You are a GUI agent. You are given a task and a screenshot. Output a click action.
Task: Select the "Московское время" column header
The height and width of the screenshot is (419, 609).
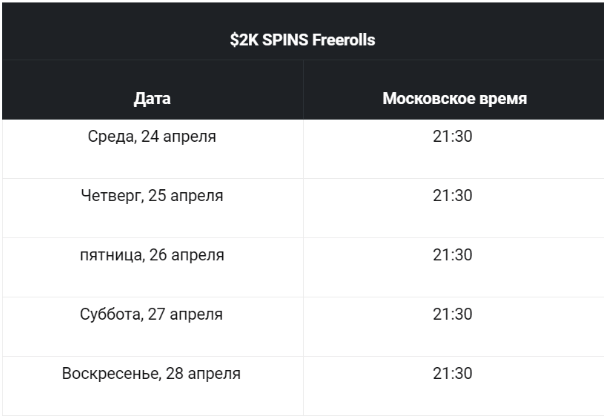point(454,99)
